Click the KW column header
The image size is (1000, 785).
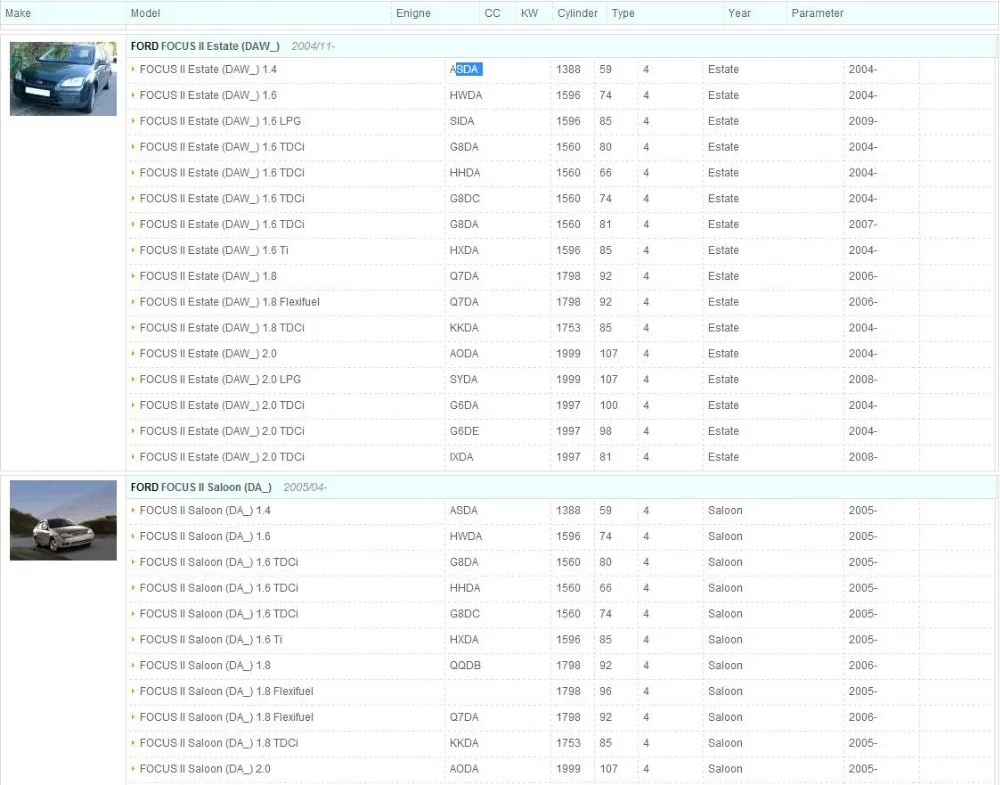pyautogui.click(x=529, y=13)
